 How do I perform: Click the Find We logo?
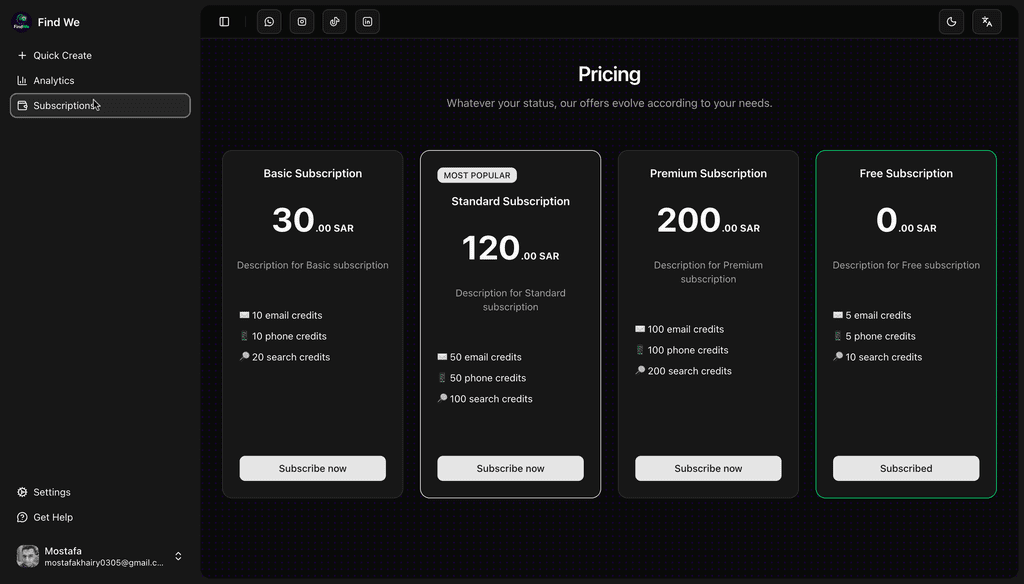click(21, 22)
